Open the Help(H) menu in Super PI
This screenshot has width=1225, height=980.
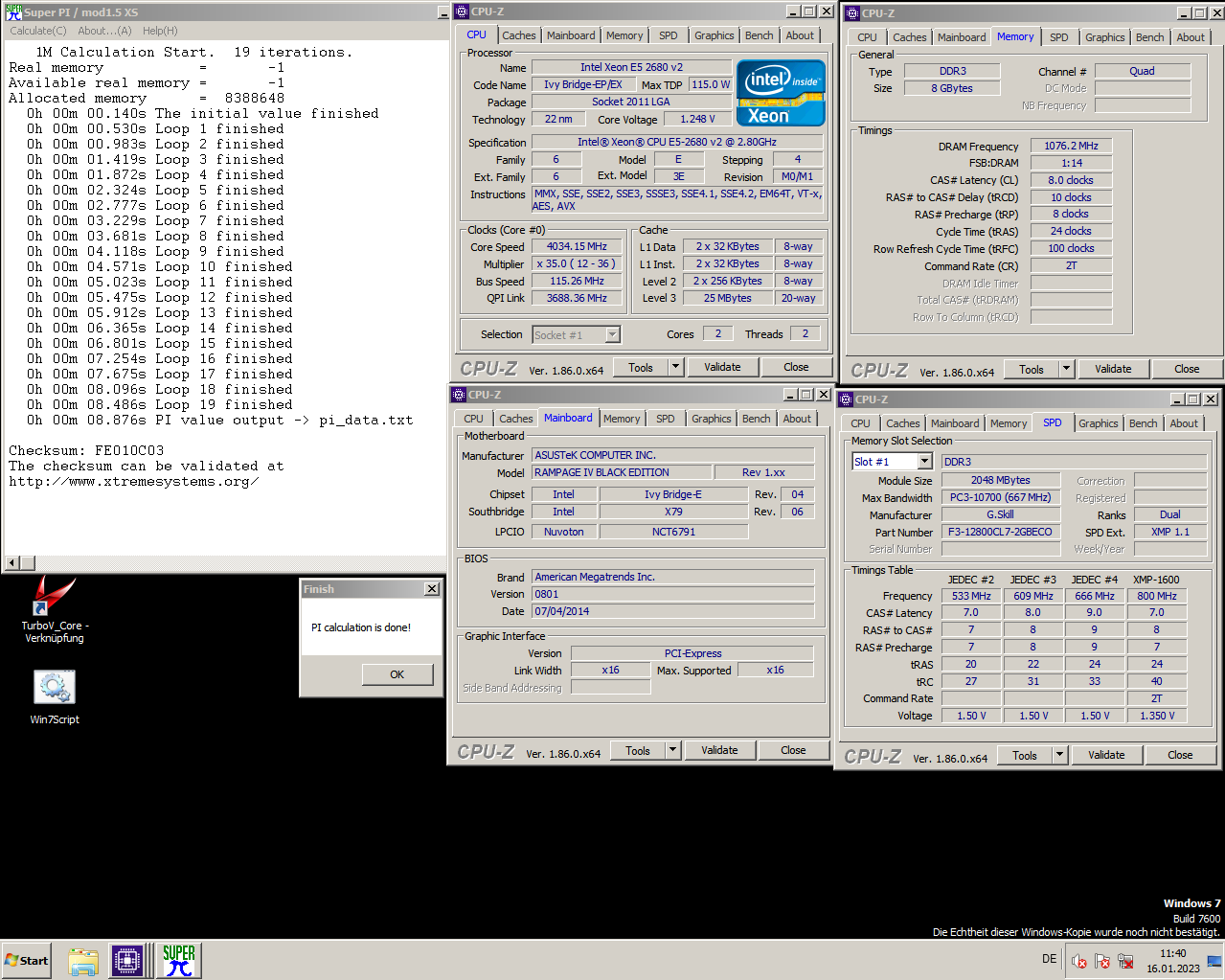coord(160,31)
